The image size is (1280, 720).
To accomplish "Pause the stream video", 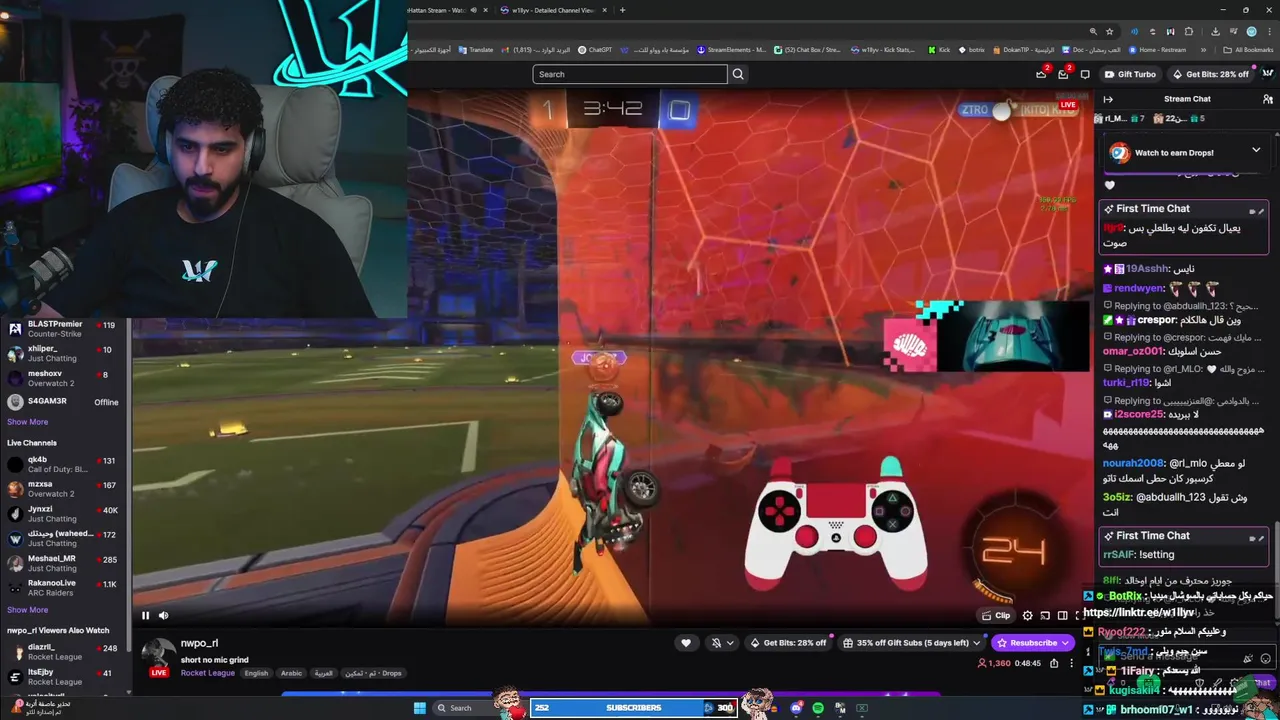I will point(145,616).
